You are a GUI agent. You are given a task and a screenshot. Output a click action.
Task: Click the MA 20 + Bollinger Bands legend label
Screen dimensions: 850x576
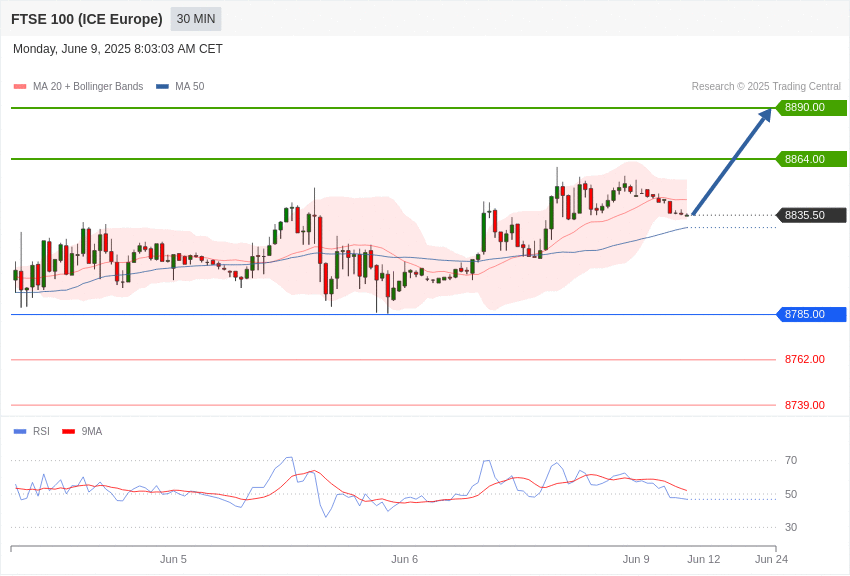pos(88,86)
